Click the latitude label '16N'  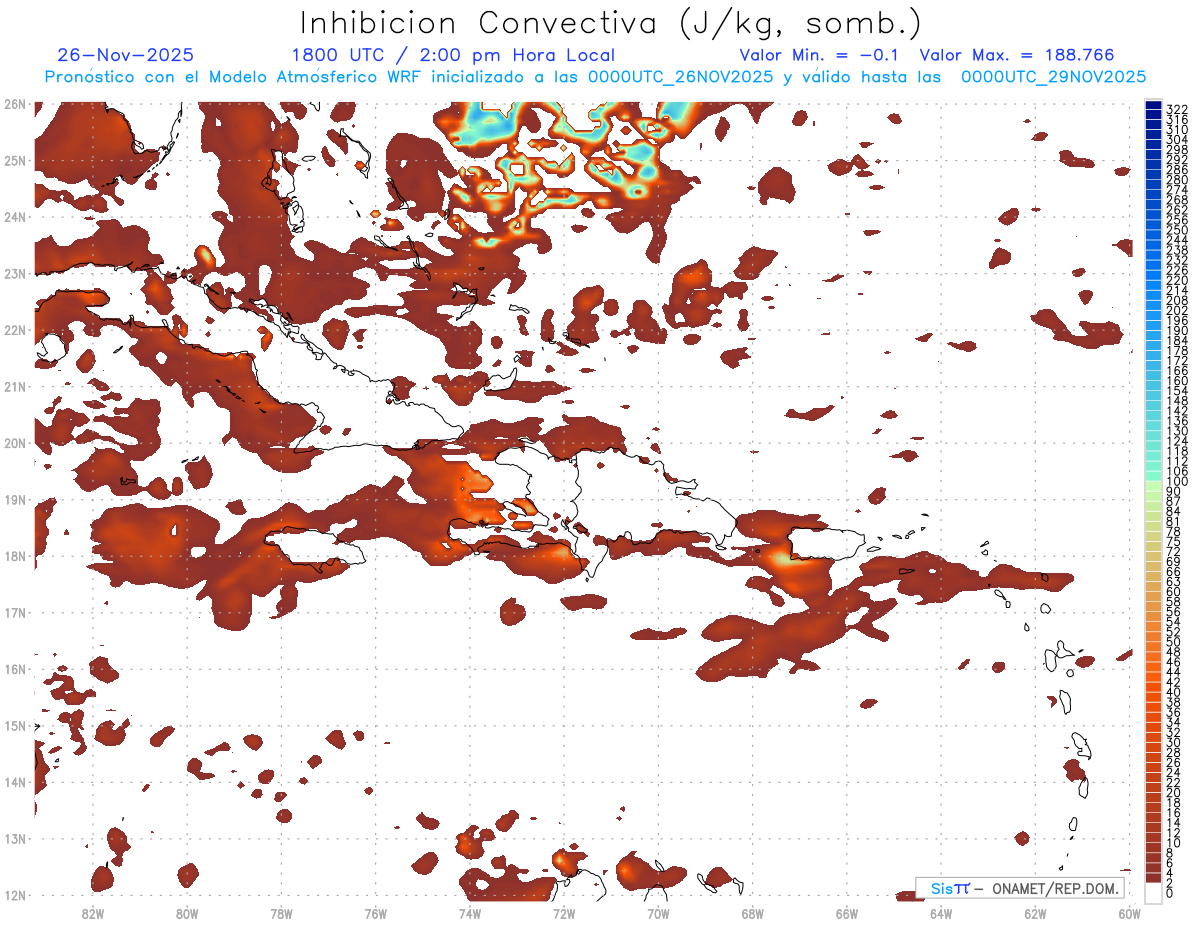15,669
